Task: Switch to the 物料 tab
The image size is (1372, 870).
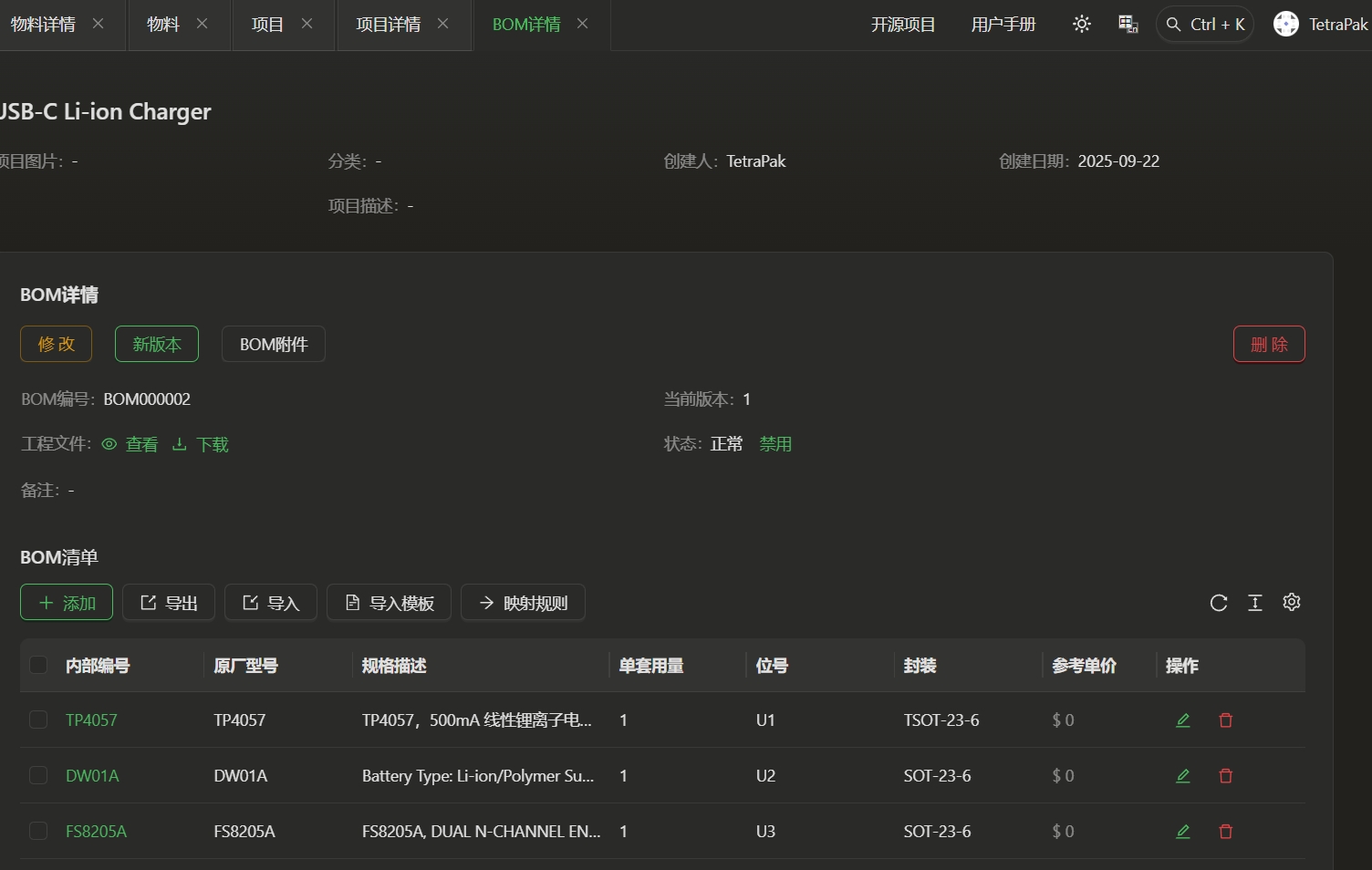Action: (163, 25)
